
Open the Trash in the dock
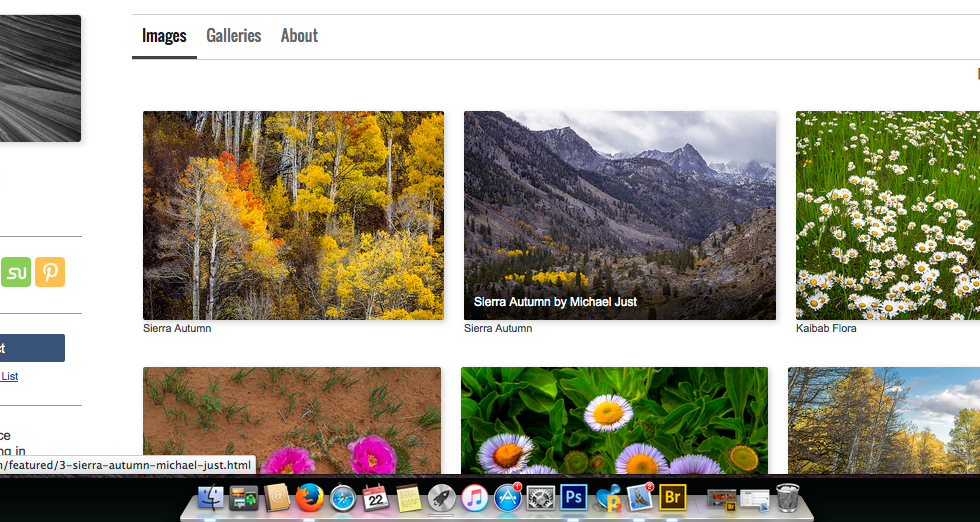point(788,497)
